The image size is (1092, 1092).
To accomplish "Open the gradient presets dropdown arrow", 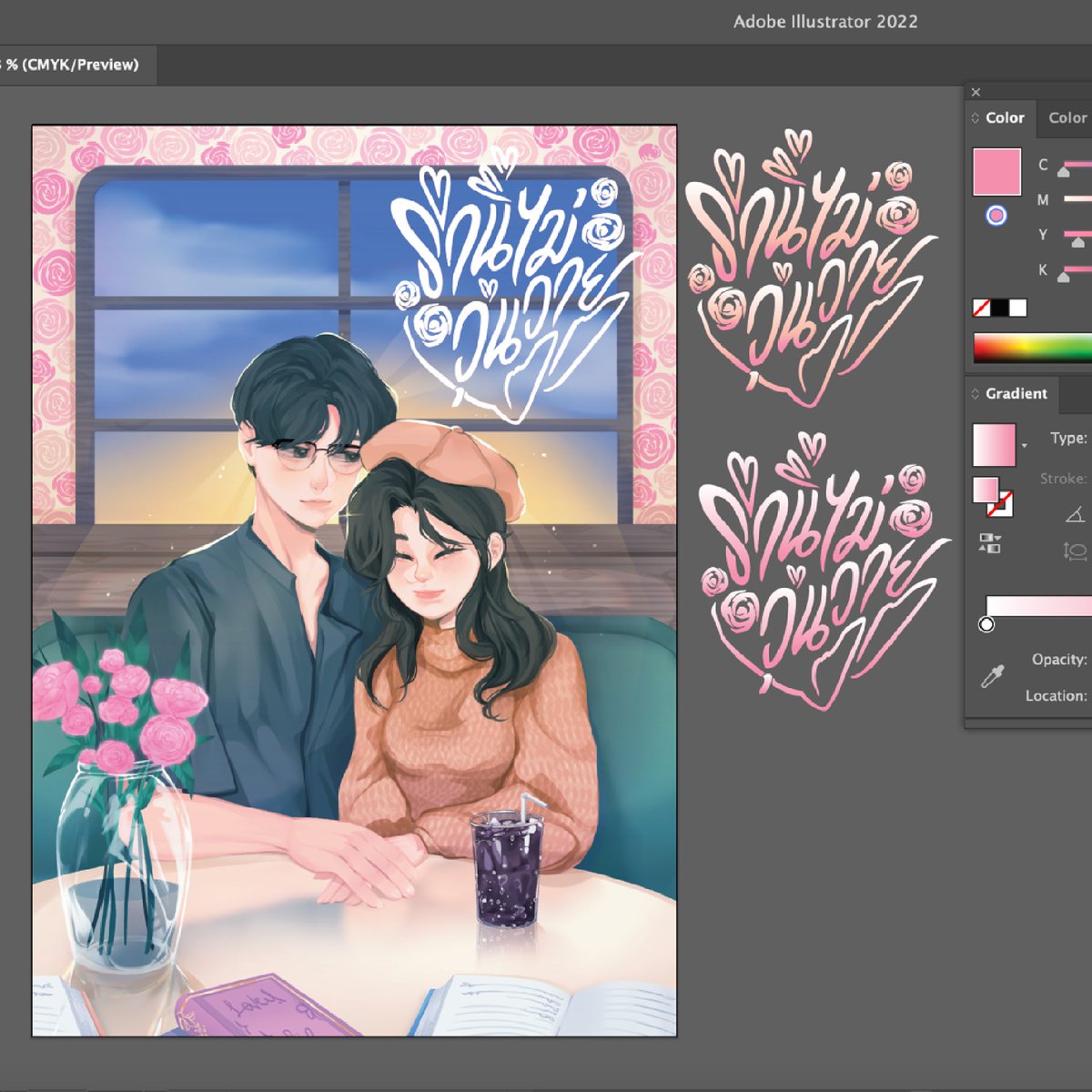I will (1025, 446).
